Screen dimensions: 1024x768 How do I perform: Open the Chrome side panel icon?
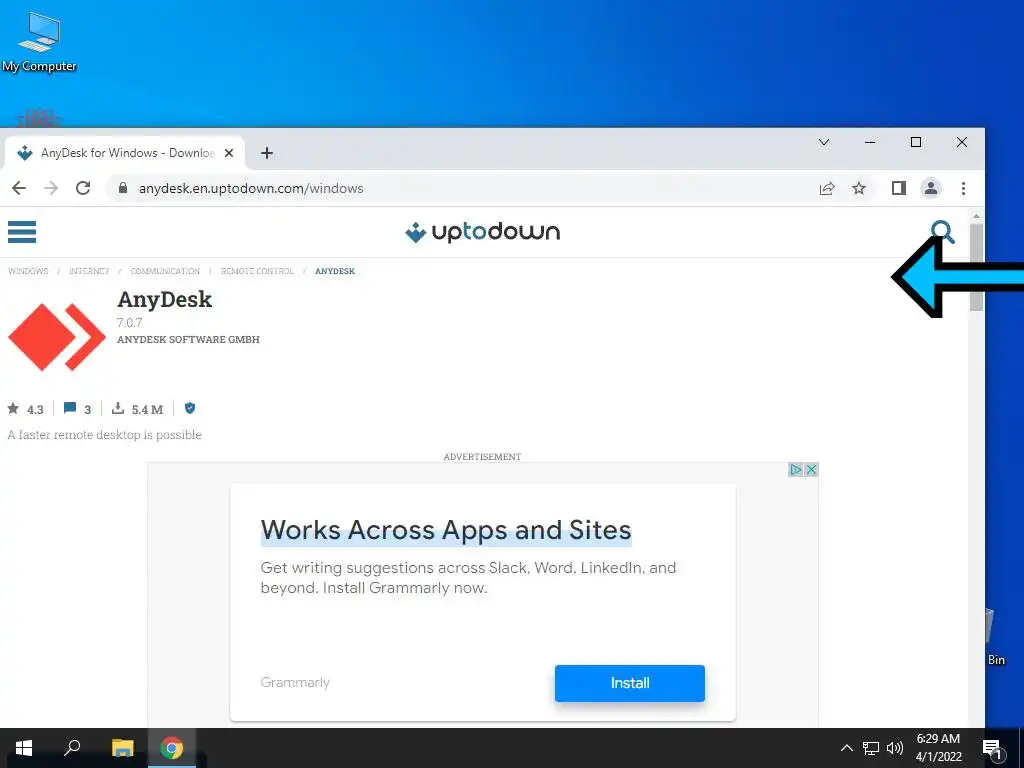pos(899,188)
